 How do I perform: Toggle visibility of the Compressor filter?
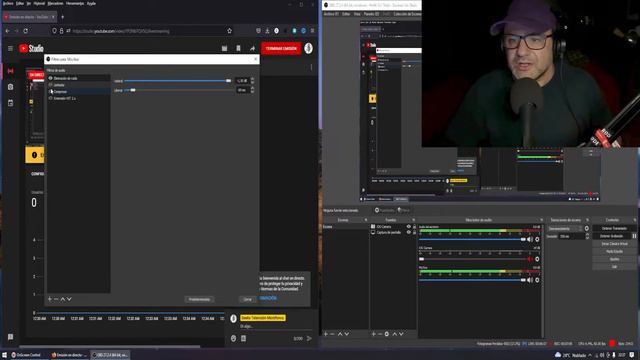tap(51, 91)
